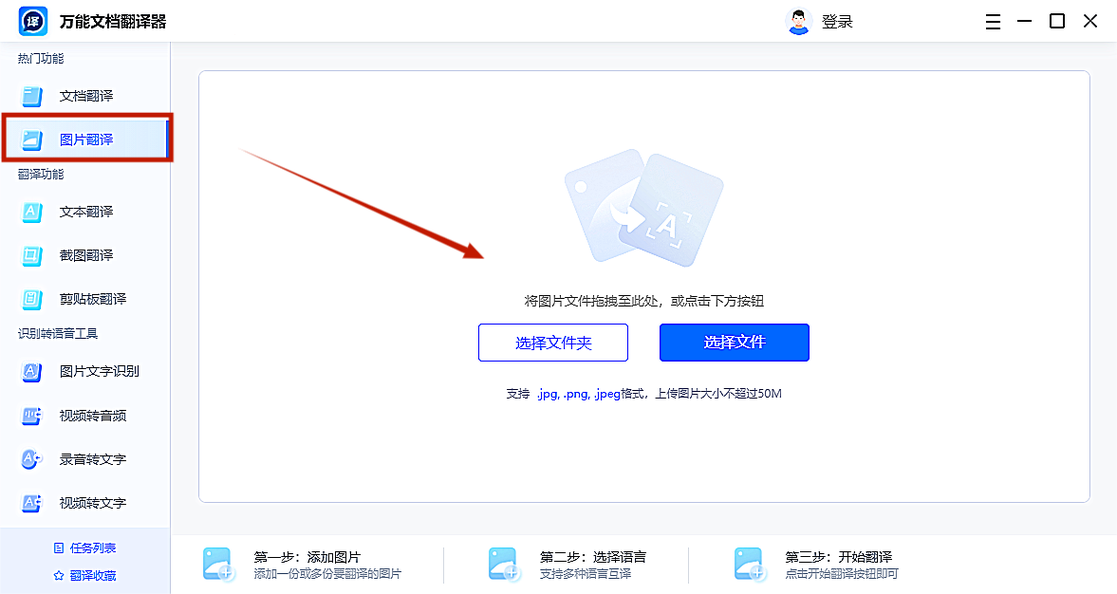Click the 第二步 选择语言 step icon
1117x594 pixels.
coord(505,565)
